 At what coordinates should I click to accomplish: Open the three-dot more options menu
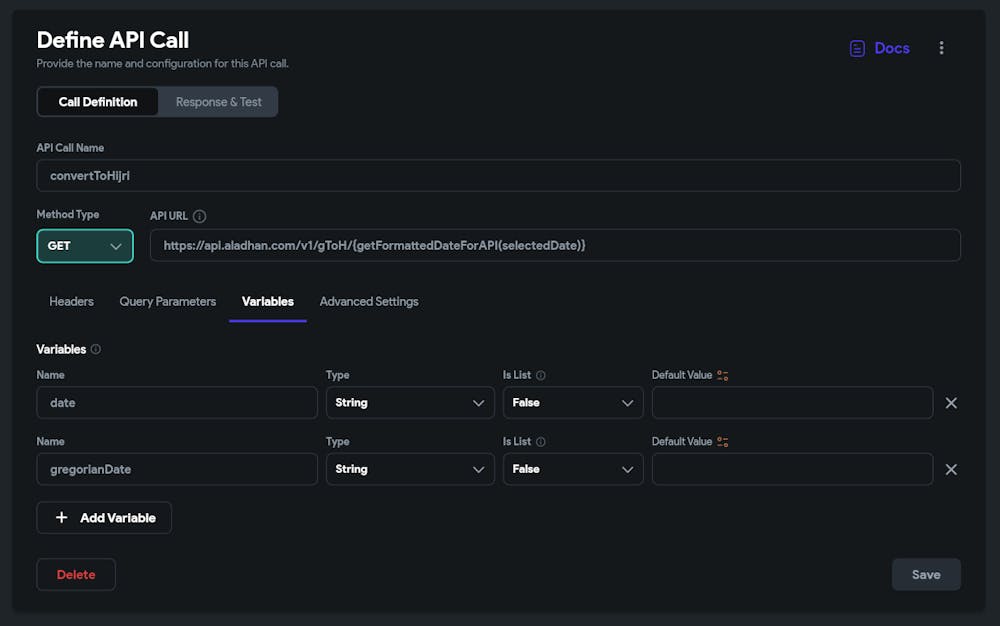pyautogui.click(x=941, y=48)
